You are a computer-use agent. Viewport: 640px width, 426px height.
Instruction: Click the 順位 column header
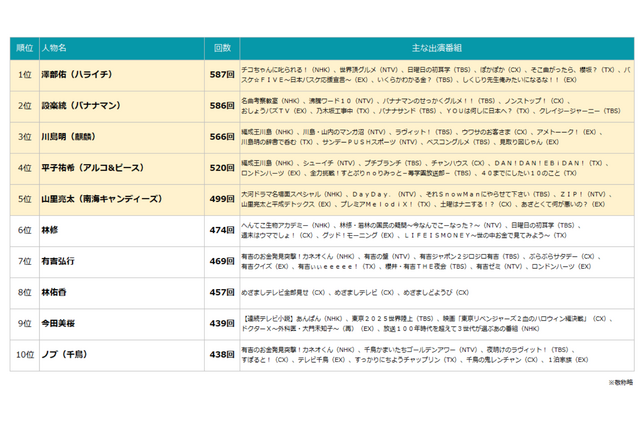point(25,48)
